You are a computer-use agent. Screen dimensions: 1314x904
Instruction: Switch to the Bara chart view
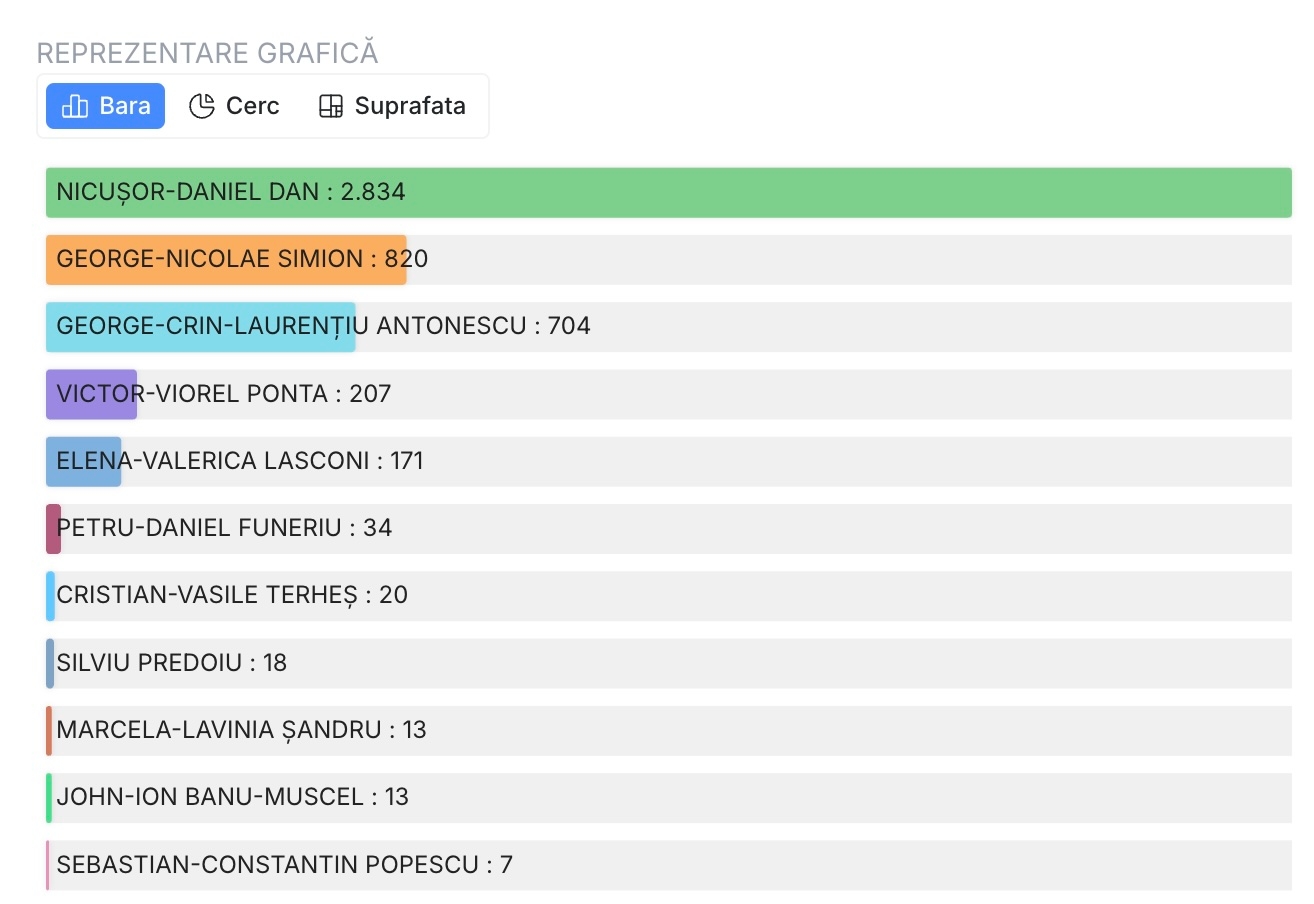[105, 106]
